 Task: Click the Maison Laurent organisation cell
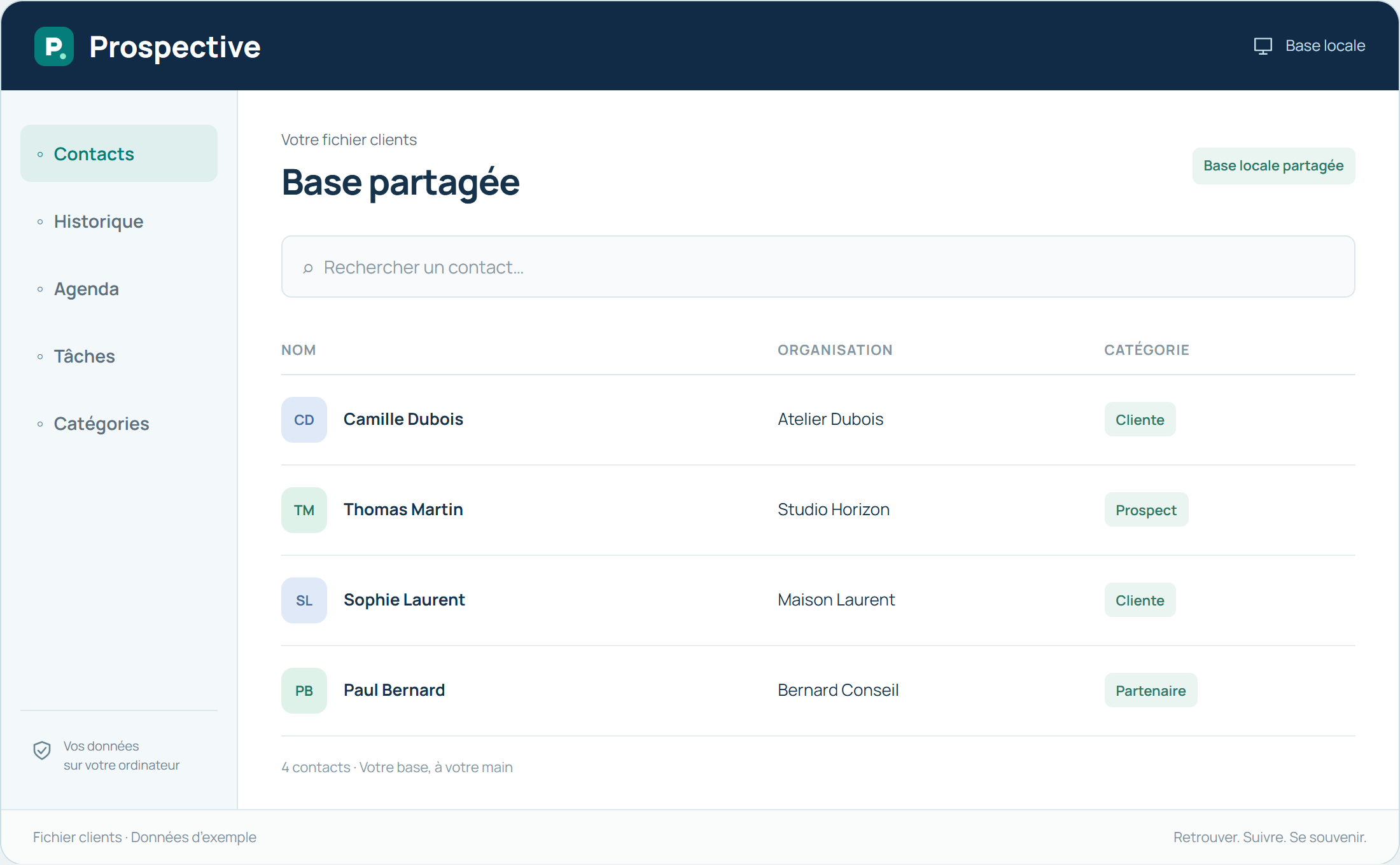click(x=836, y=600)
